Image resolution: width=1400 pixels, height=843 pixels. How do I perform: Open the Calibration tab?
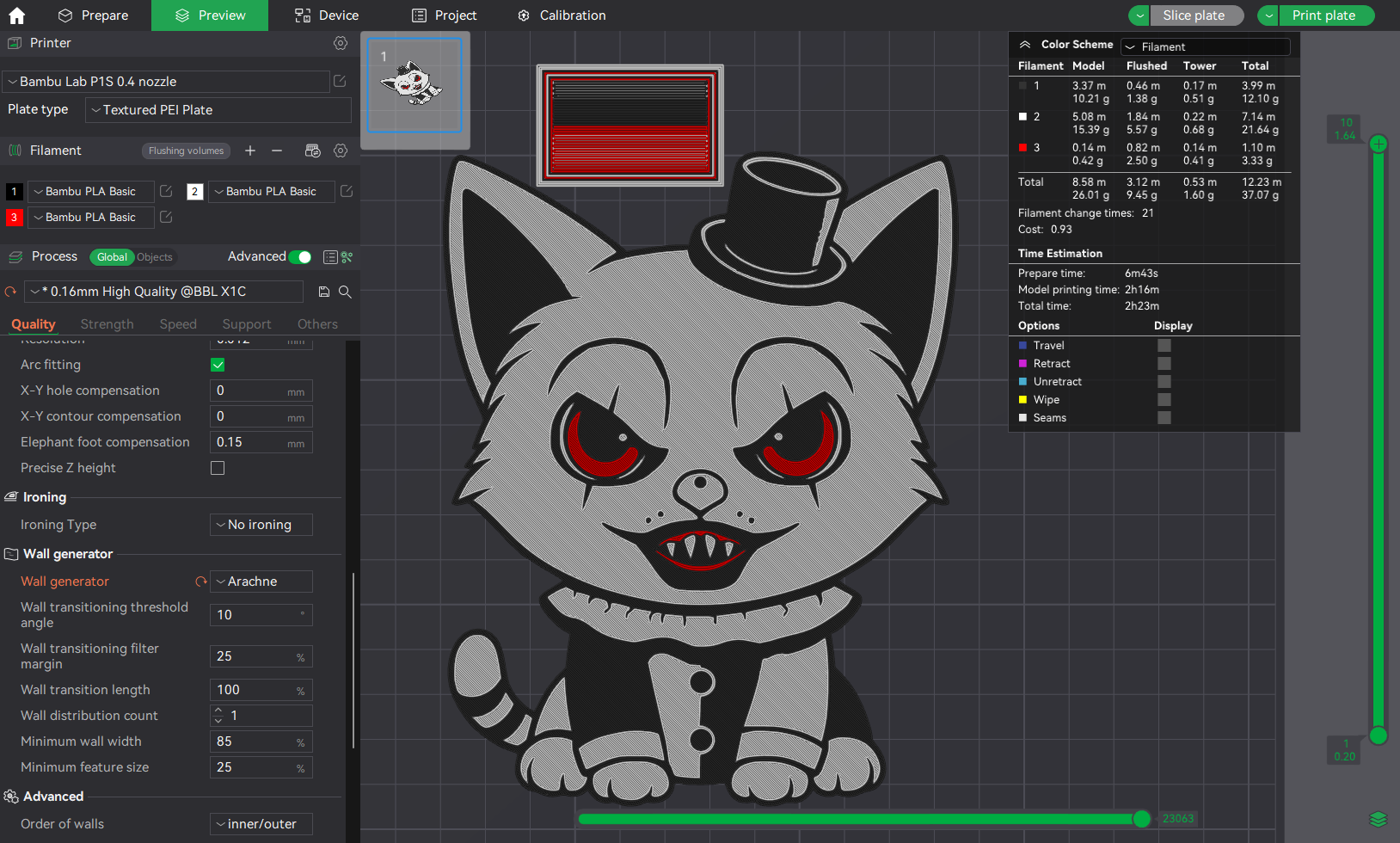click(x=562, y=15)
